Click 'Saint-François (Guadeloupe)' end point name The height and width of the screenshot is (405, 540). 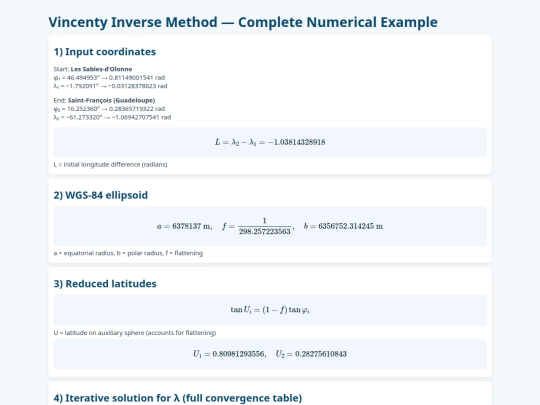[x=111, y=100]
